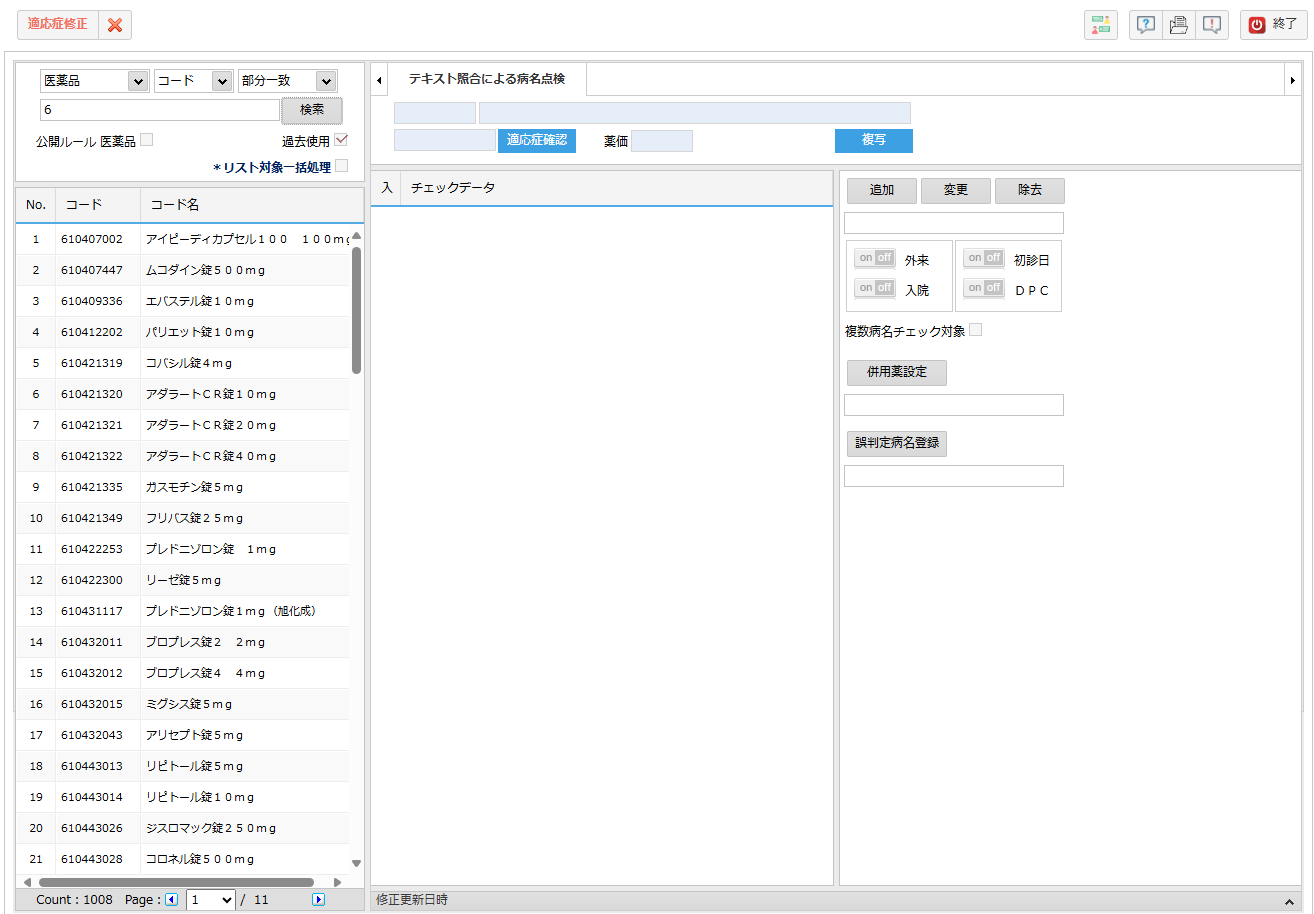The width and height of the screenshot is (1314, 914).
Task: Select code 610443028 コロネル錠 row
Action: [183, 859]
